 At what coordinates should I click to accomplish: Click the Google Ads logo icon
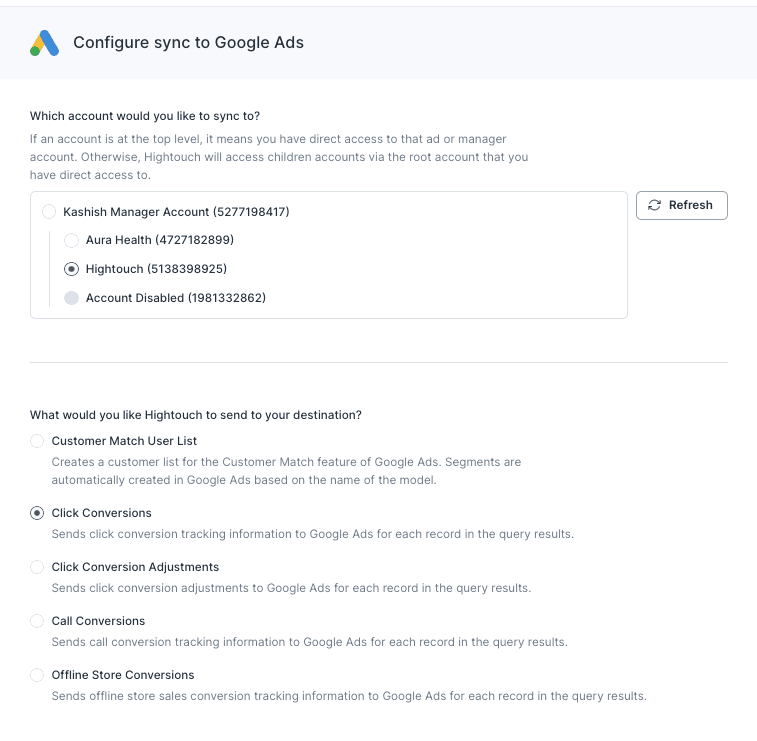tap(44, 43)
